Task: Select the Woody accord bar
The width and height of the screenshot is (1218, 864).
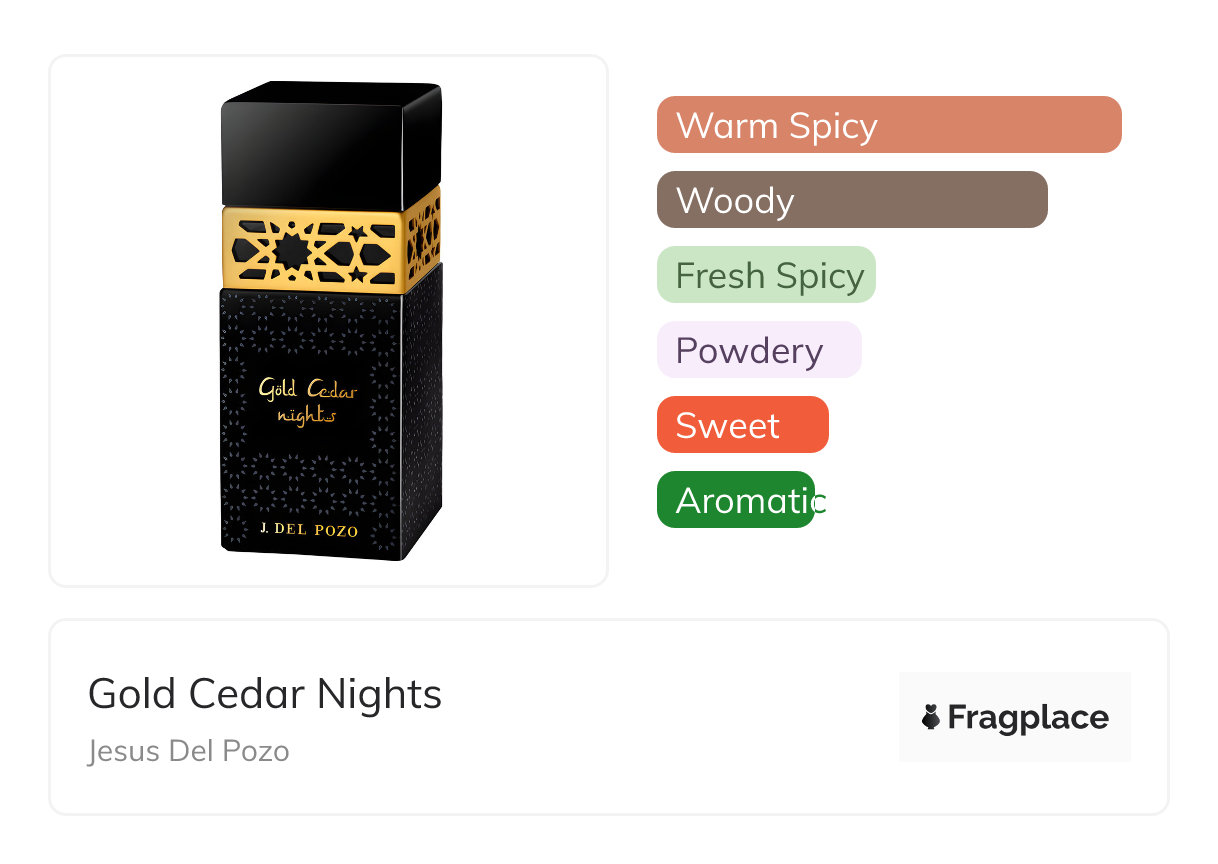Action: pos(851,200)
